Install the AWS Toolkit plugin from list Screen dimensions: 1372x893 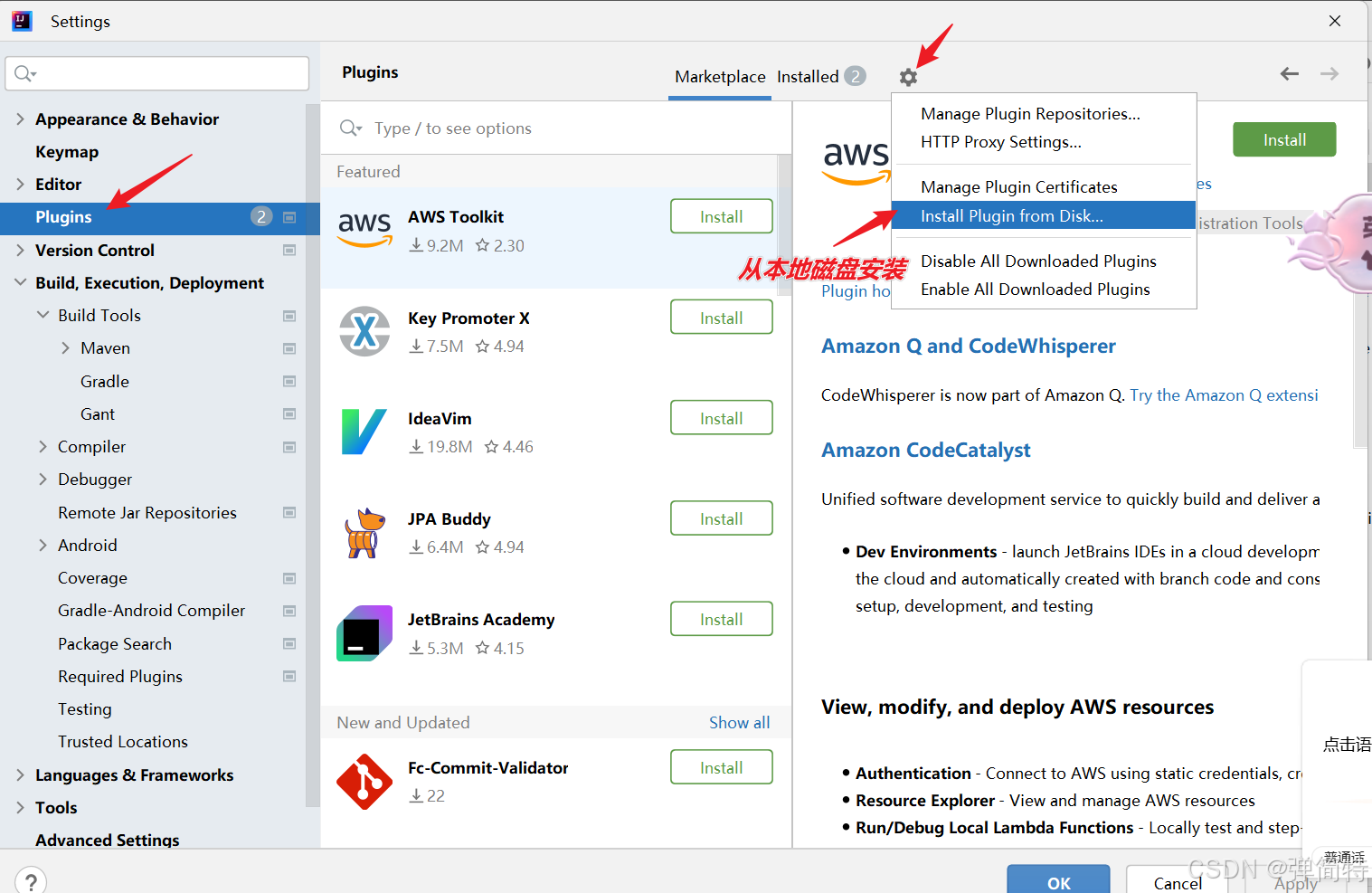[x=721, y=217]
